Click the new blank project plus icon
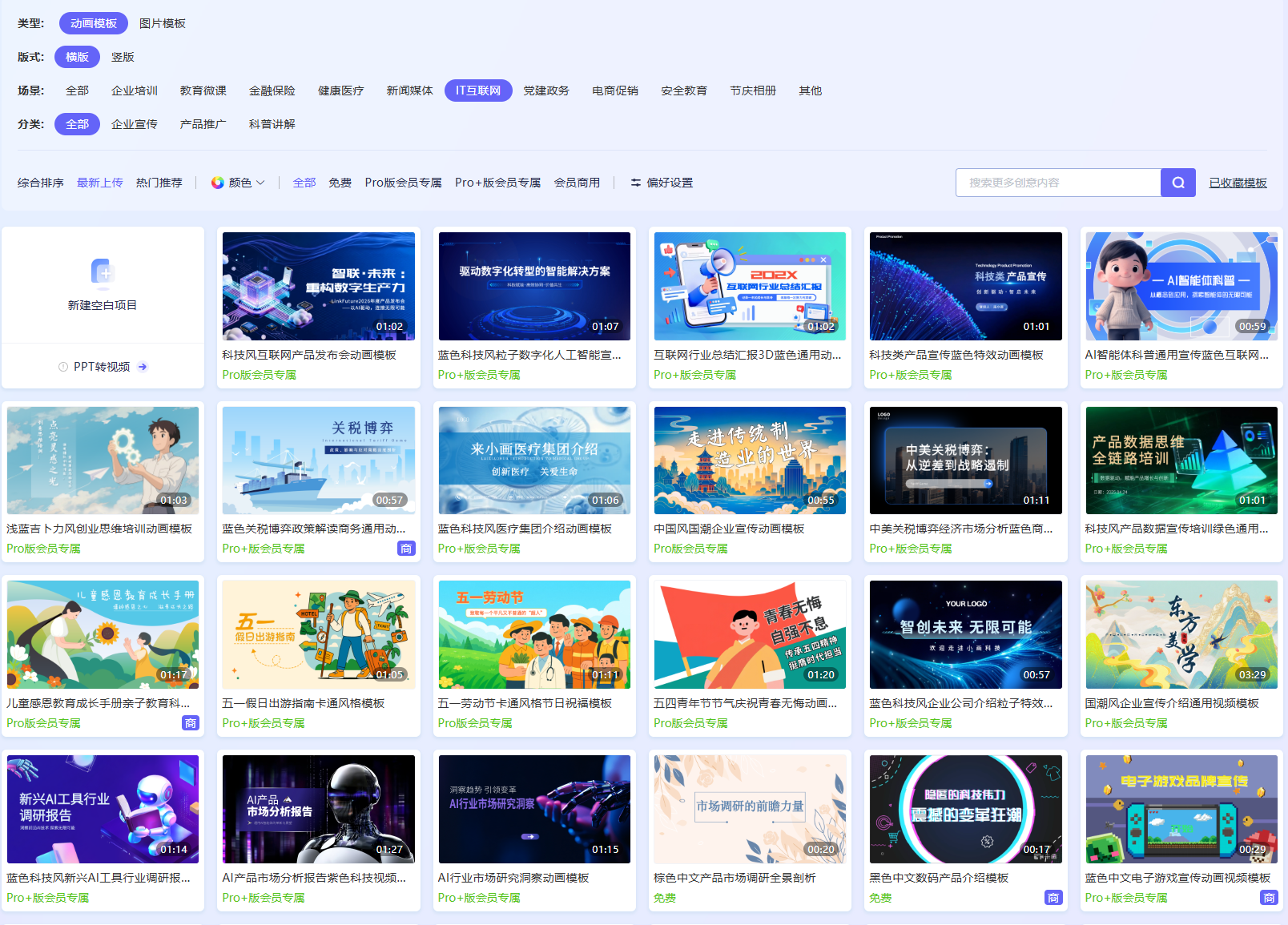The image size is (1288, 925). pos(103,273)
